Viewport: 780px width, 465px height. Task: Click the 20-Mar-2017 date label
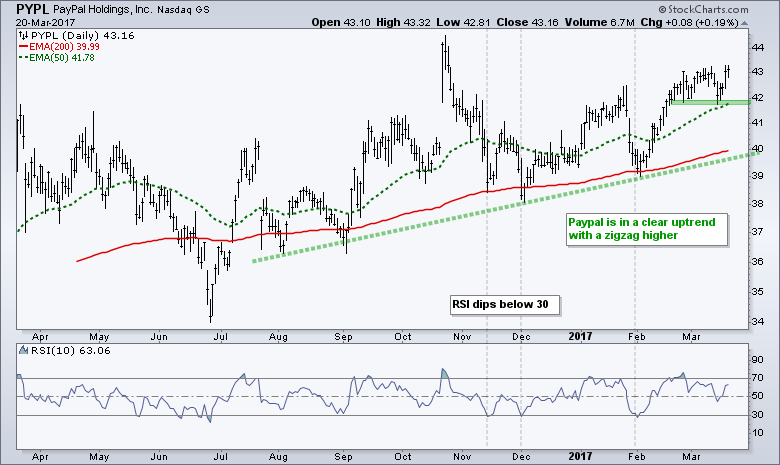click(45, 22)
